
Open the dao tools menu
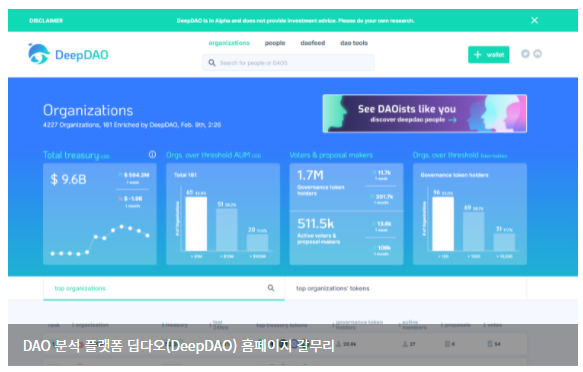354,43
